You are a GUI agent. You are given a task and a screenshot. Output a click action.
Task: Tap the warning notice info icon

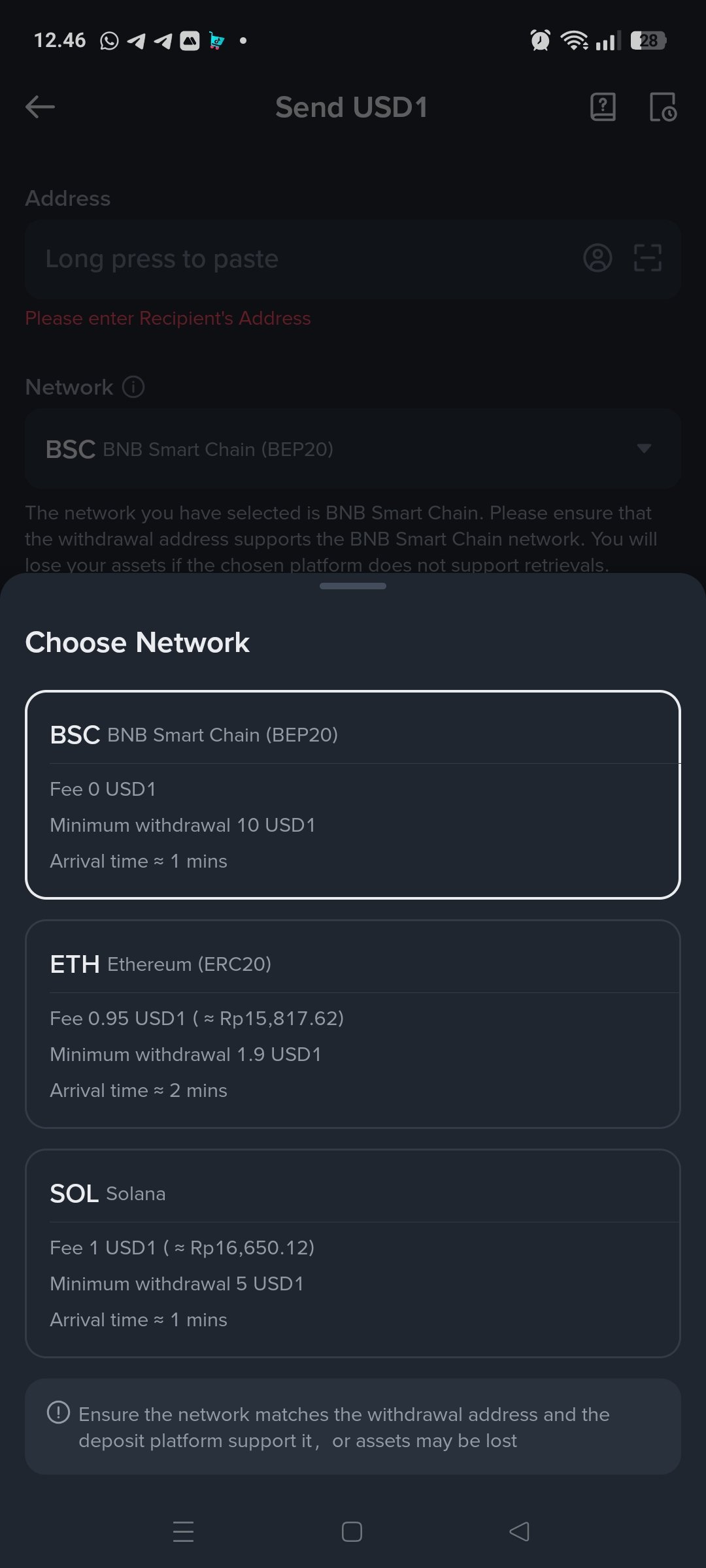[58, 1413]
